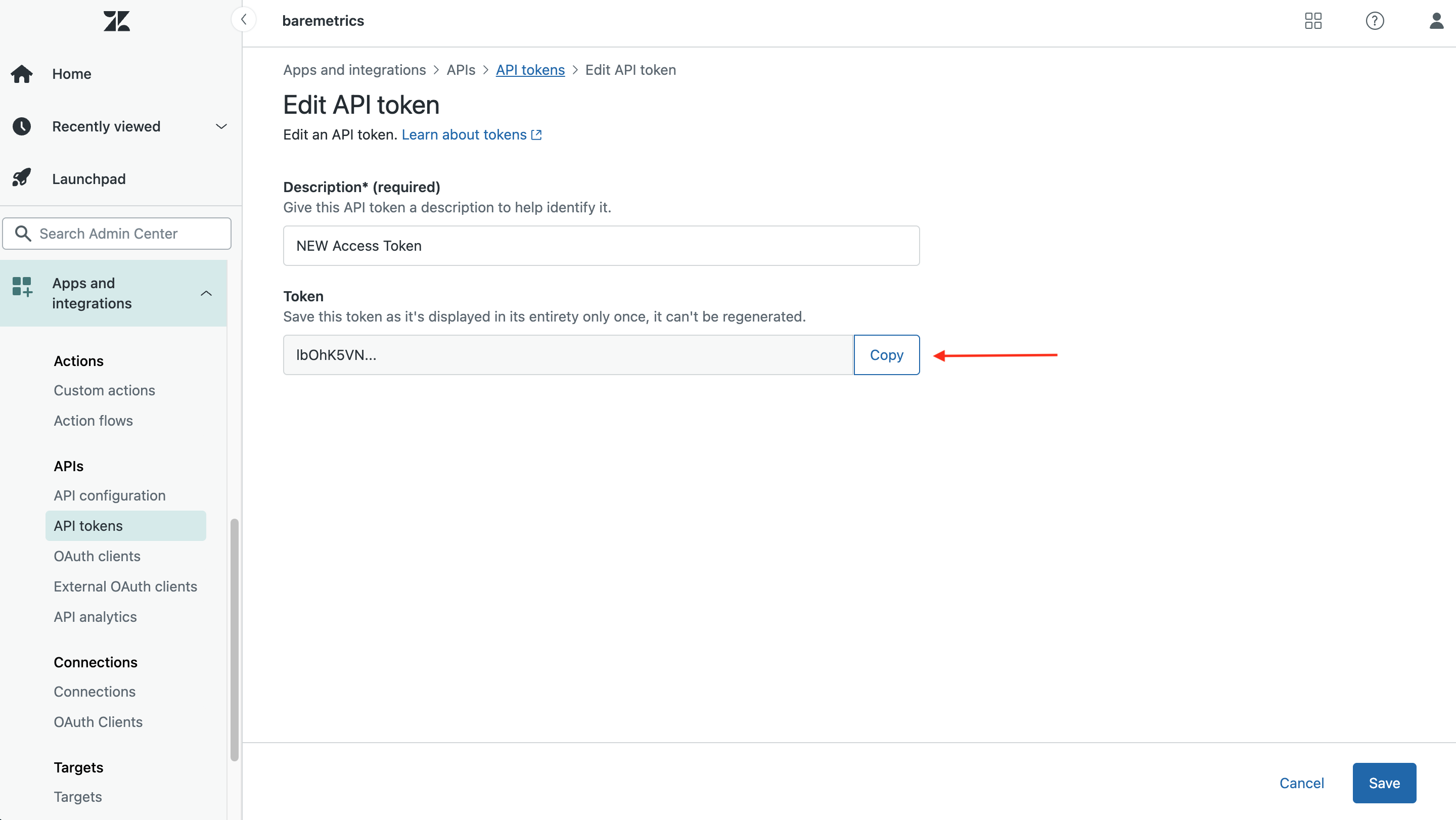Open the product switcher grid icon
The height and width of the screenshot is (820, 1456).
[1313, 21]
